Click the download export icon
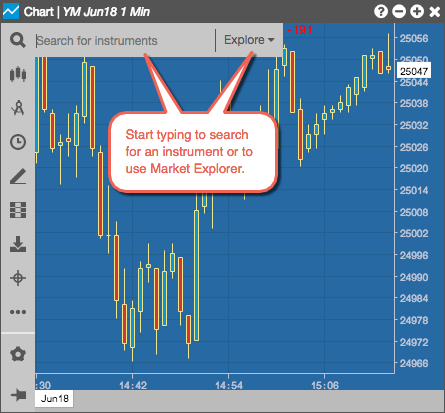Viewport: 445px width, 413px height. point(18,244)
